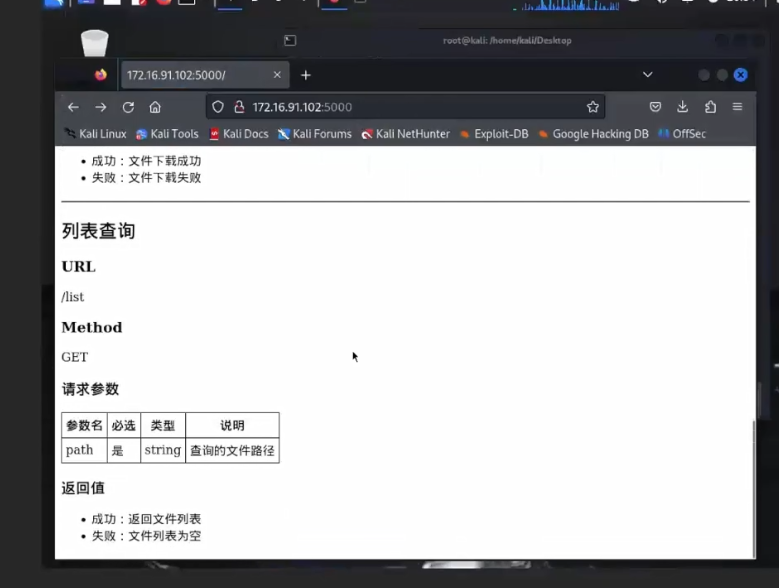
Task: Open the Kali NetHunter bookmark
Action: [x=405, y=134]
